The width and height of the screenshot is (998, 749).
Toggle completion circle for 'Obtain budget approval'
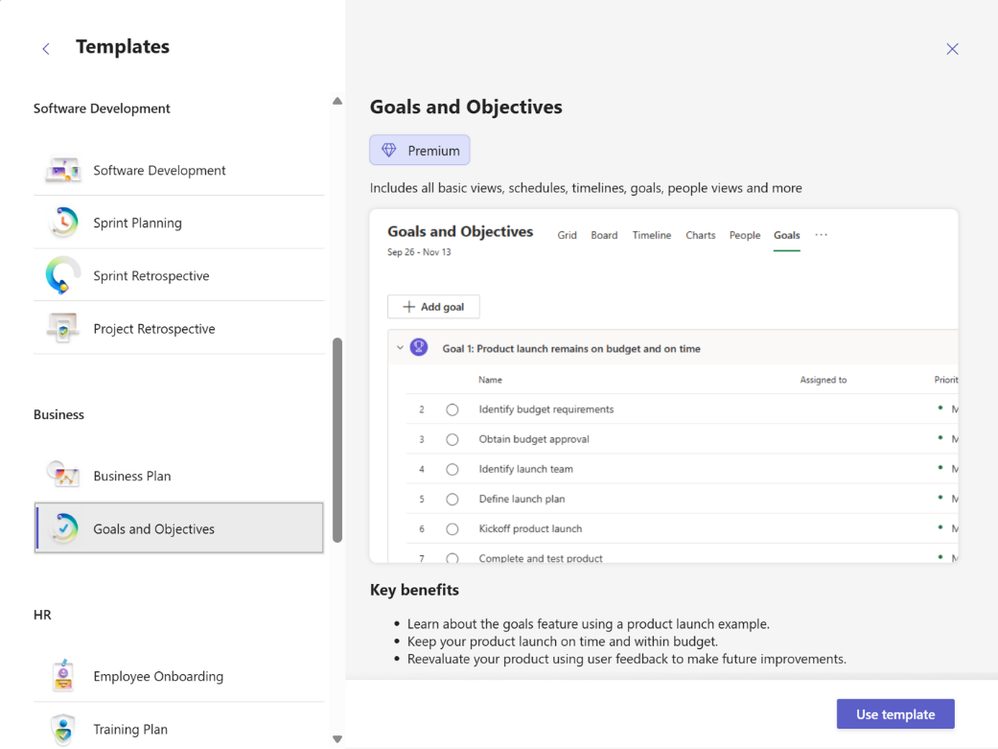pyautogui.click(x=452, y=439)
